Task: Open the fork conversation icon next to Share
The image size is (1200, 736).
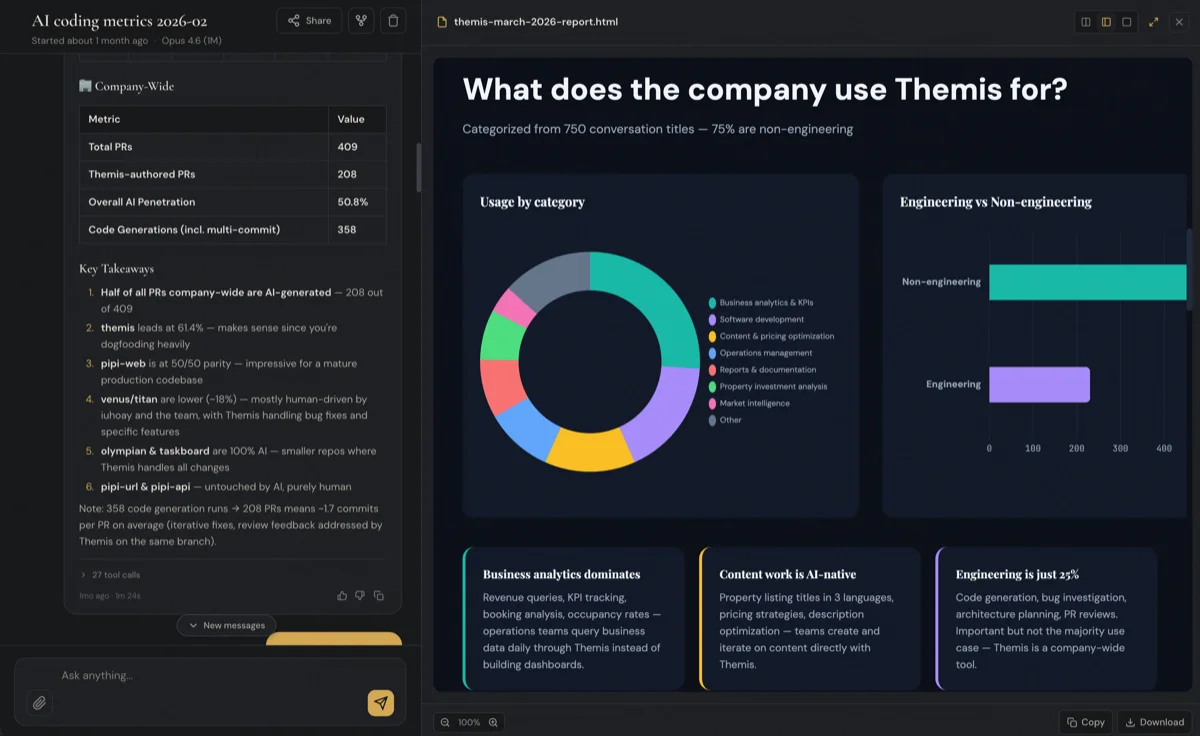Action: [360, 20]
